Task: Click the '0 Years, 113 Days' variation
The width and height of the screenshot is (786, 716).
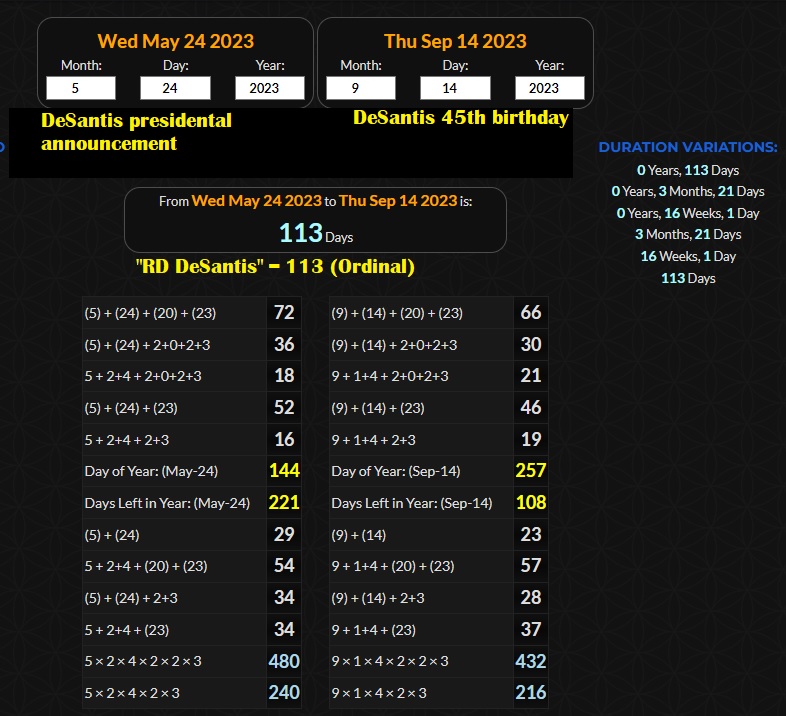Action: 688,170
